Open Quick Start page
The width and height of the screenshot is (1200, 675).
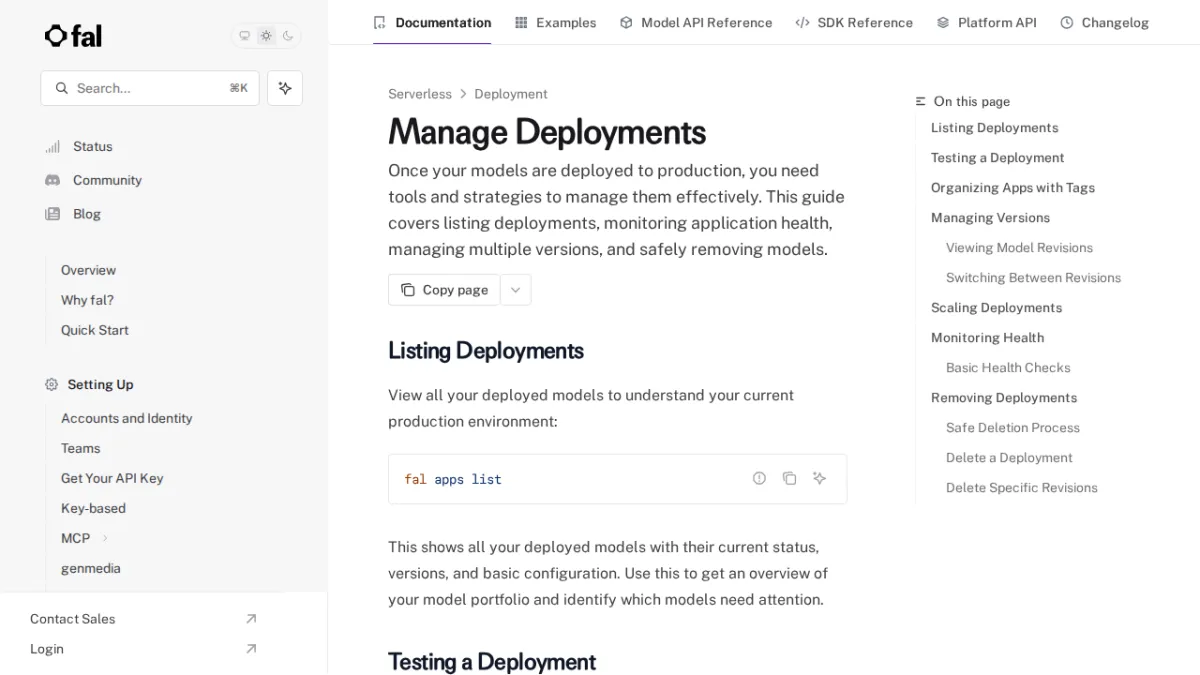click(x=94, y=330)
